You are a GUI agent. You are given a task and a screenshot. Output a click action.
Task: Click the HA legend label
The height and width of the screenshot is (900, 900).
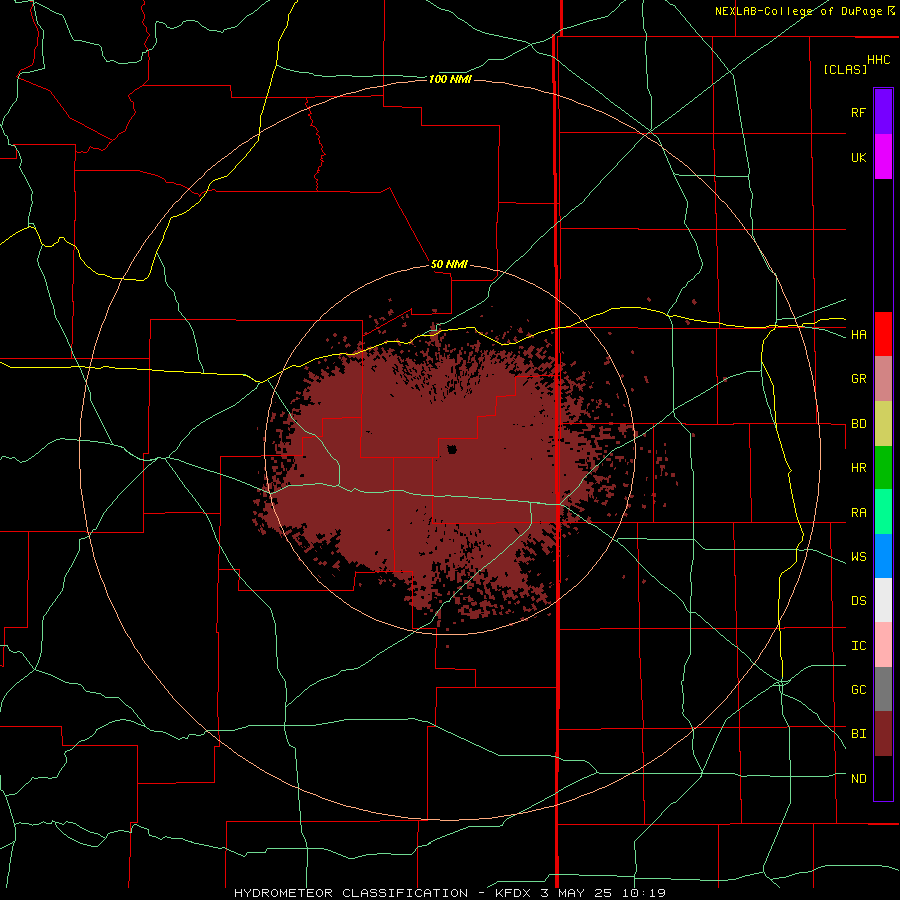pyautogui.click(x=858, y=335)
